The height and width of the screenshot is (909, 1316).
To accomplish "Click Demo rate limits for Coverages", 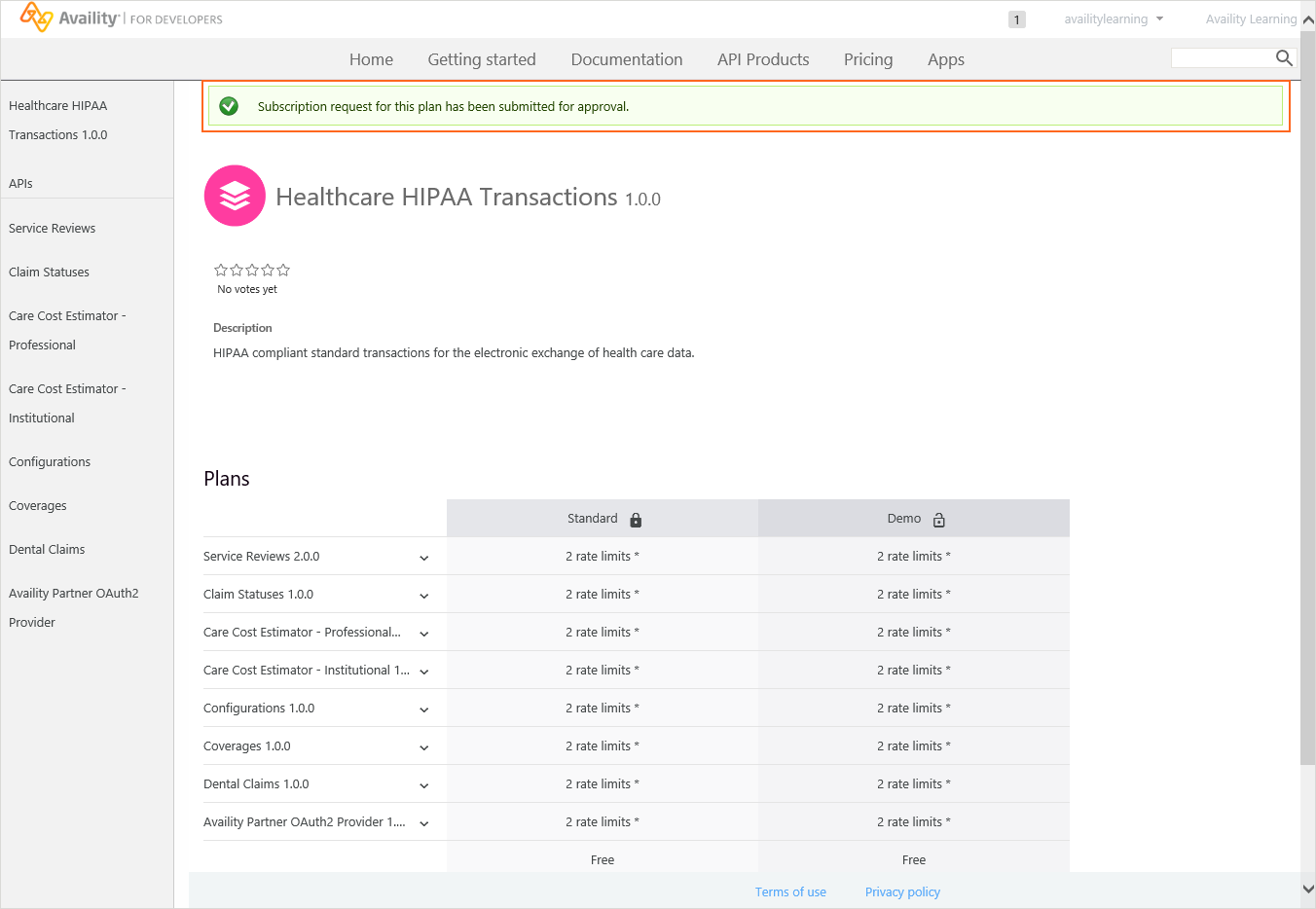I will pyautogui.click(x=914, y=745).
